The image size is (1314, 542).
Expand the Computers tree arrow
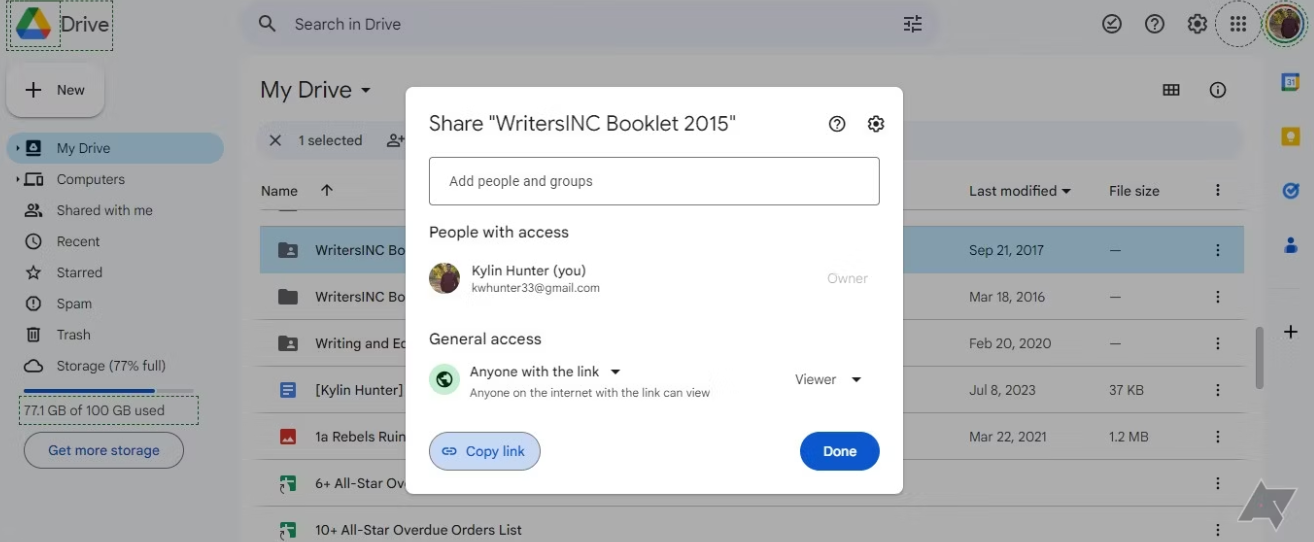pos(17,179)
